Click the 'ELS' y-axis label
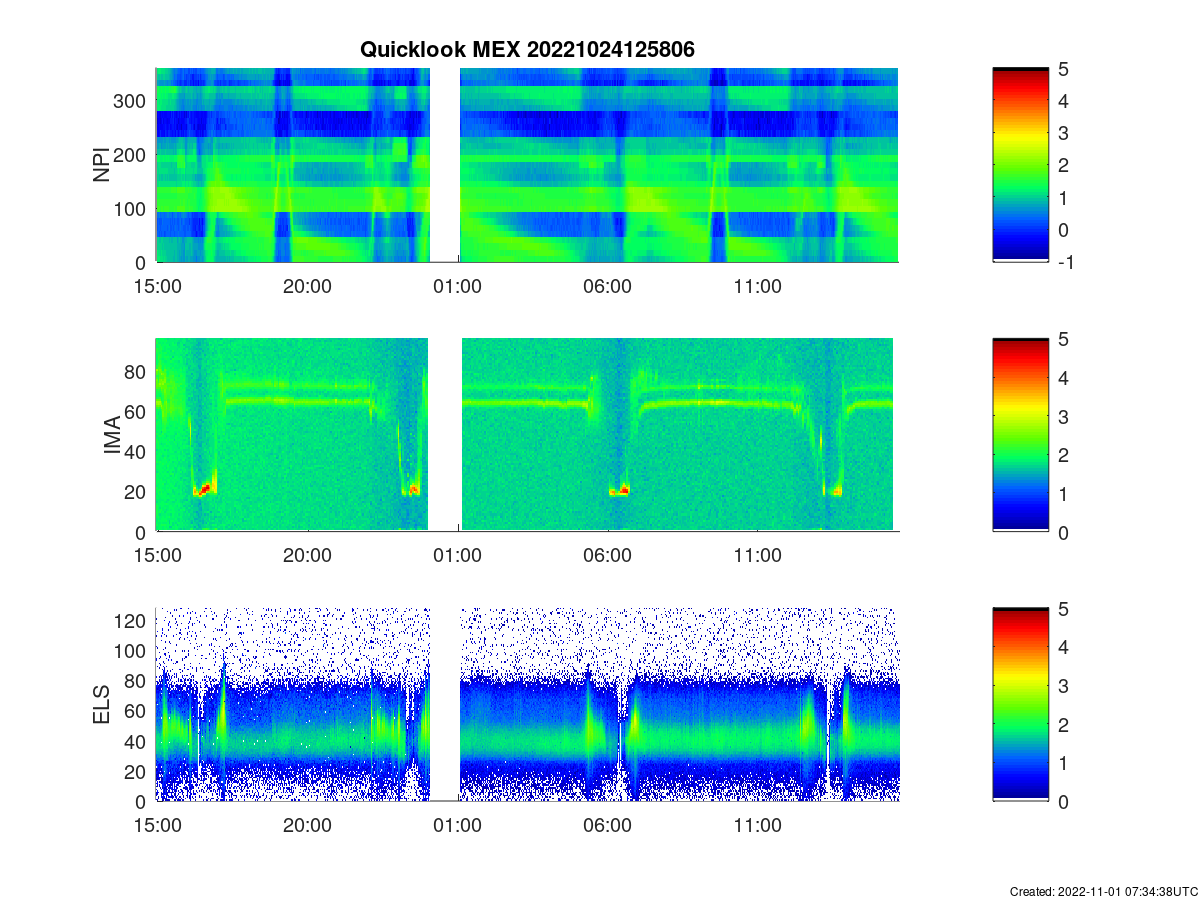 pos(101,705)
